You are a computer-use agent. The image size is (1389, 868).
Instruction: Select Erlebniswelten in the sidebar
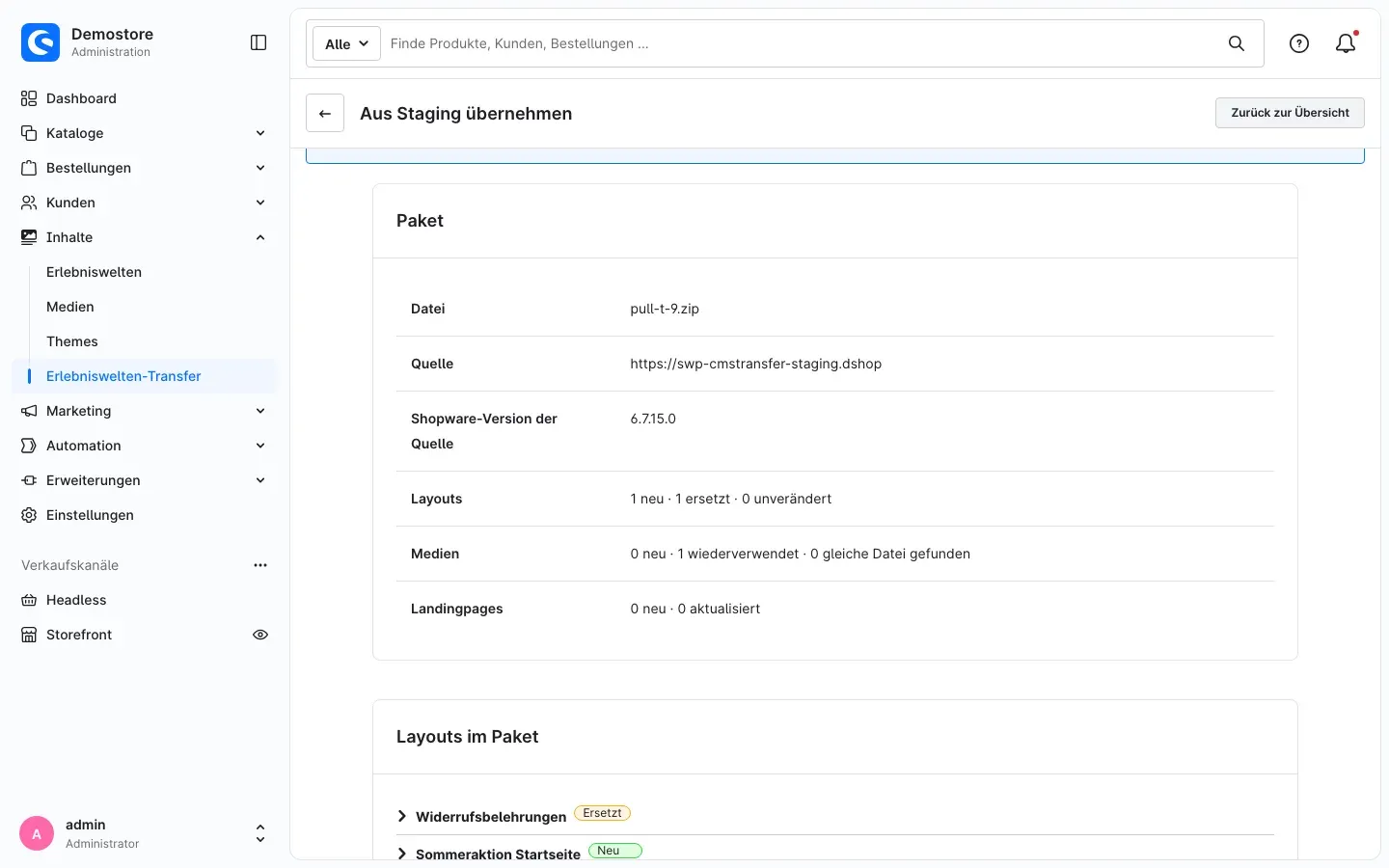tap(94, 272)
